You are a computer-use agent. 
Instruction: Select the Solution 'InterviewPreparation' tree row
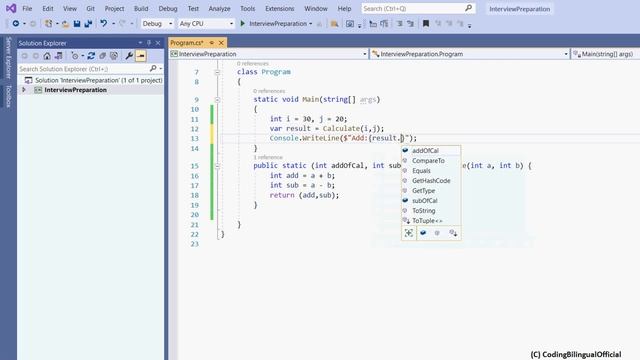(x=91, y=80)
